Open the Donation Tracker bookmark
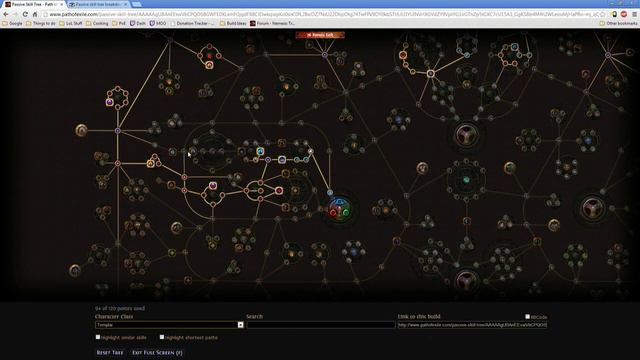The height and width of the screenshot is (360, 640). coord(192,23)
